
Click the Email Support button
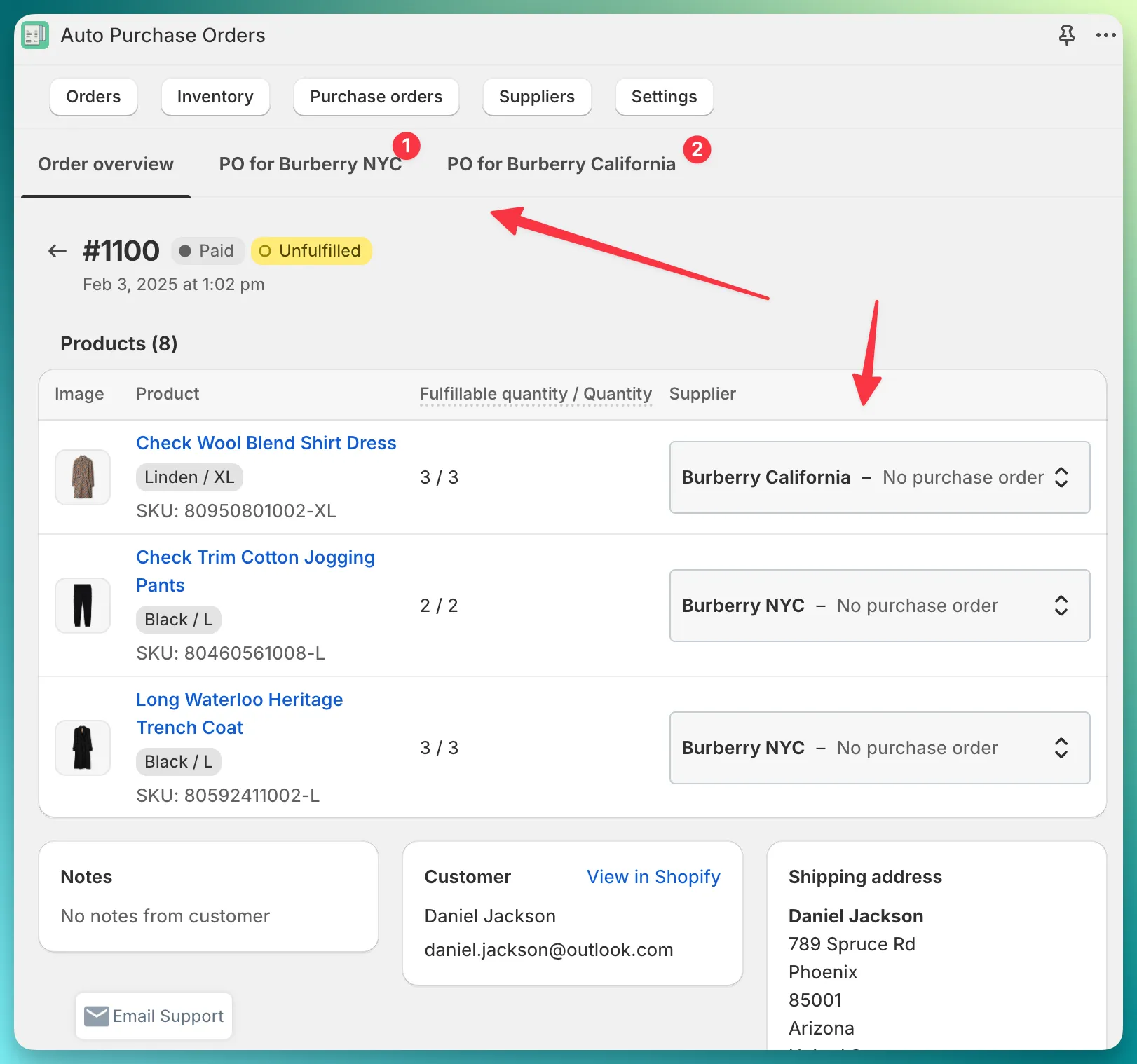click(x=154, y=1016)
